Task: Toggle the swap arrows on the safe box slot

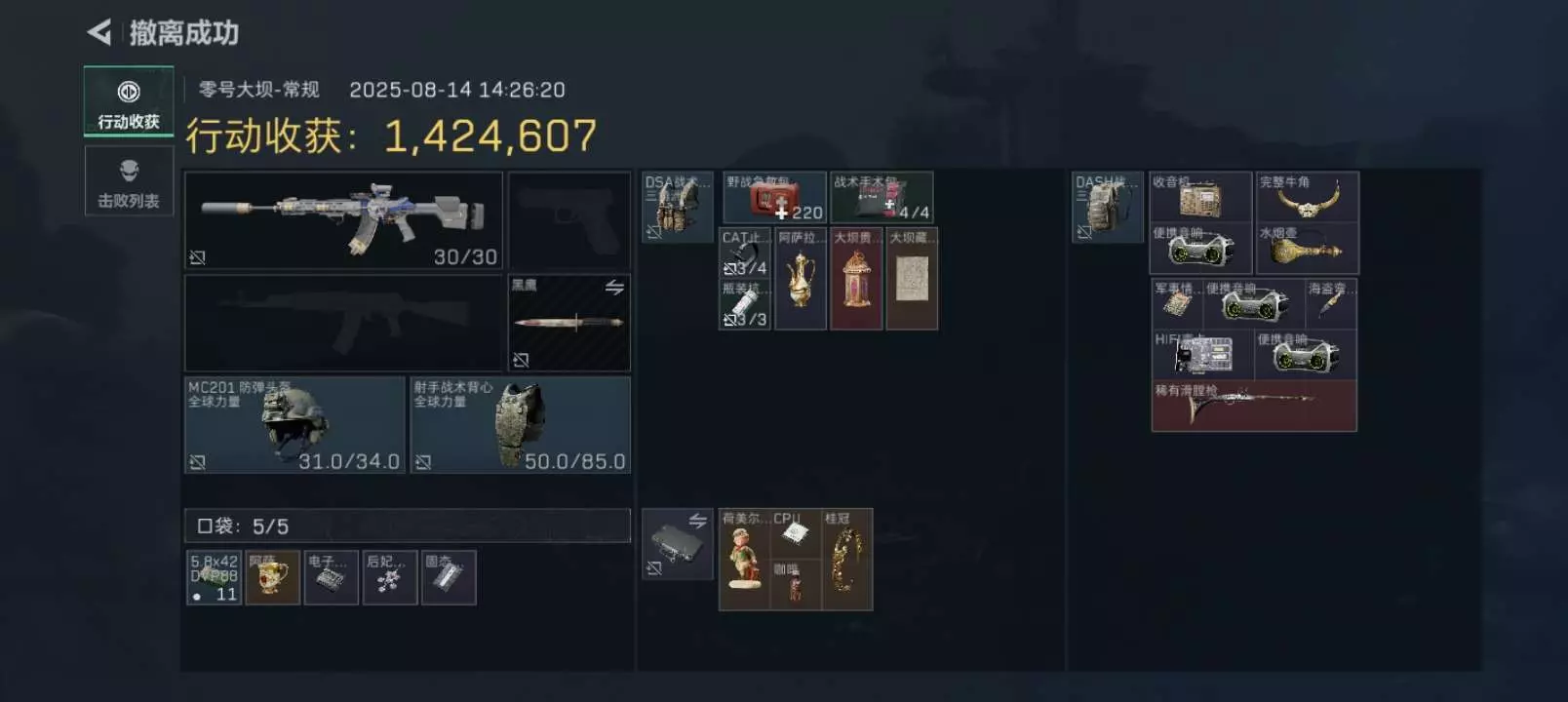Action: [x=698, y=521]
